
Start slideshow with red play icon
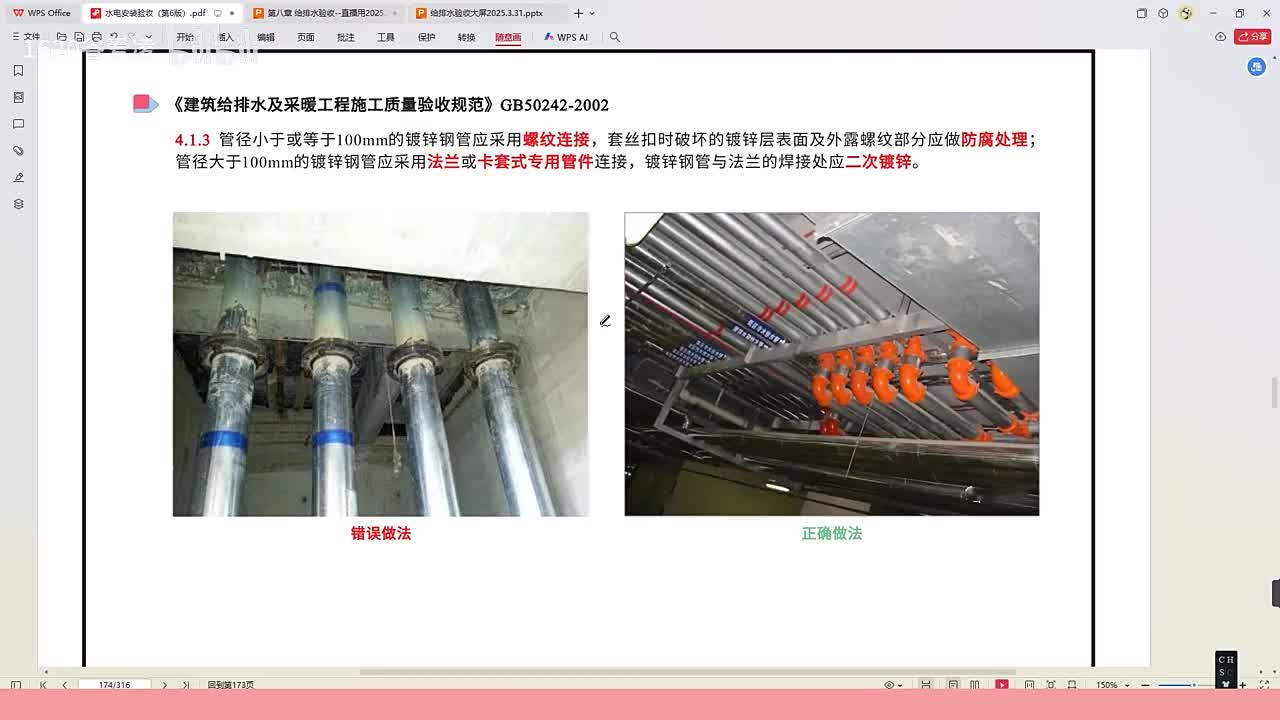[1002, 685]
